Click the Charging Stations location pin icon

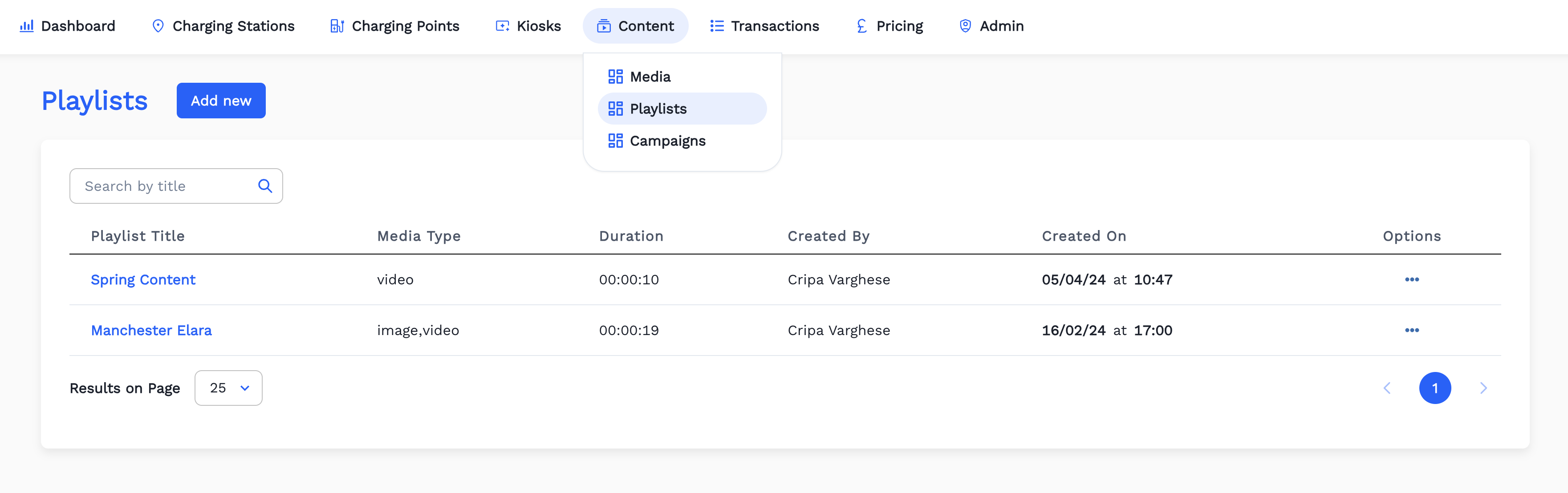158,26
